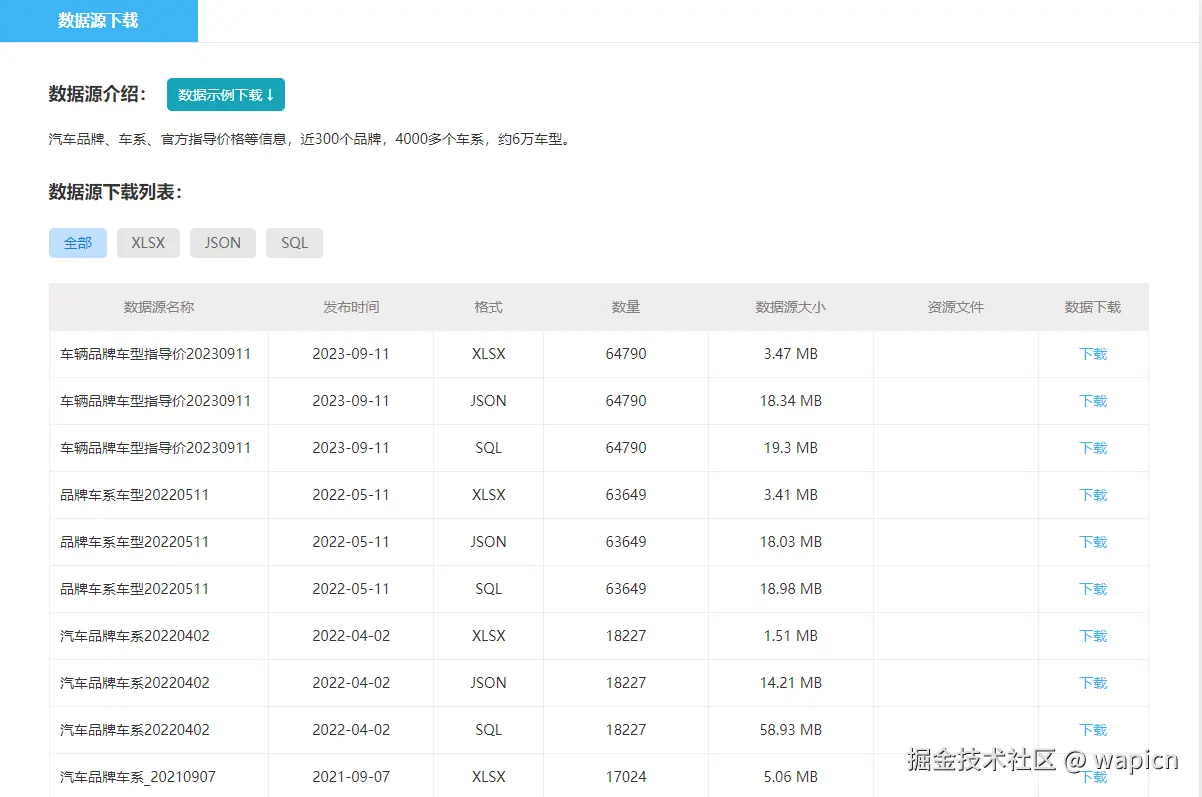Download the 19.3 MB SQL file from 2023
1202x797 pixels.
pos(1092,448)
